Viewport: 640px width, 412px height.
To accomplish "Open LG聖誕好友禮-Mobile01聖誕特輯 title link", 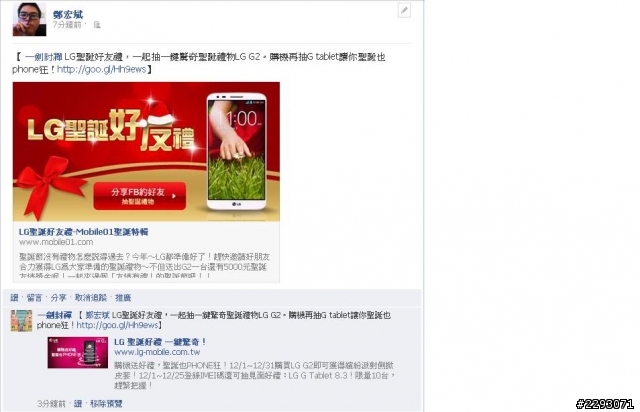I will (83, 232).
